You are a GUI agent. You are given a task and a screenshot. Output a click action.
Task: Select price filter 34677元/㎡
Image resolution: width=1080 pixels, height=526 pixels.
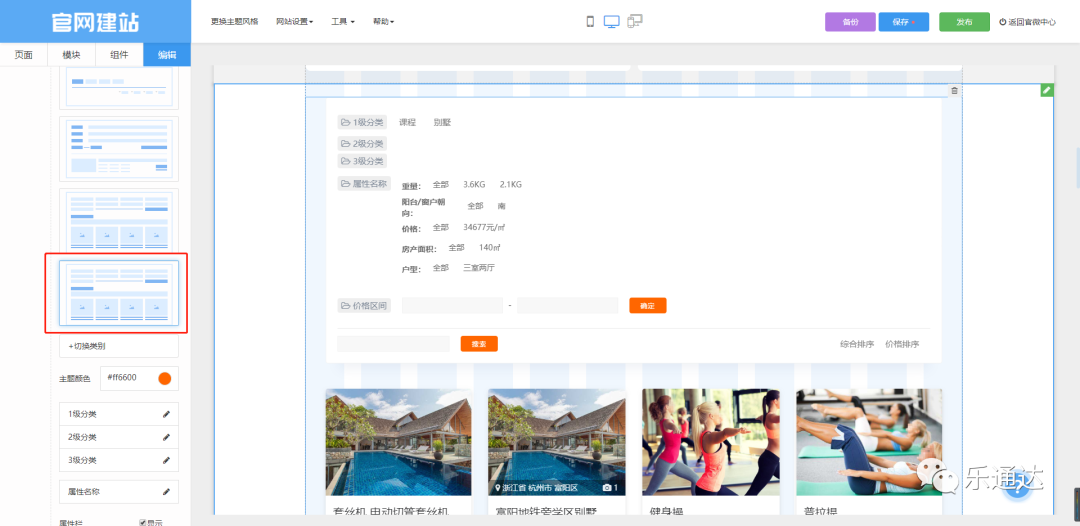(485, 227)
